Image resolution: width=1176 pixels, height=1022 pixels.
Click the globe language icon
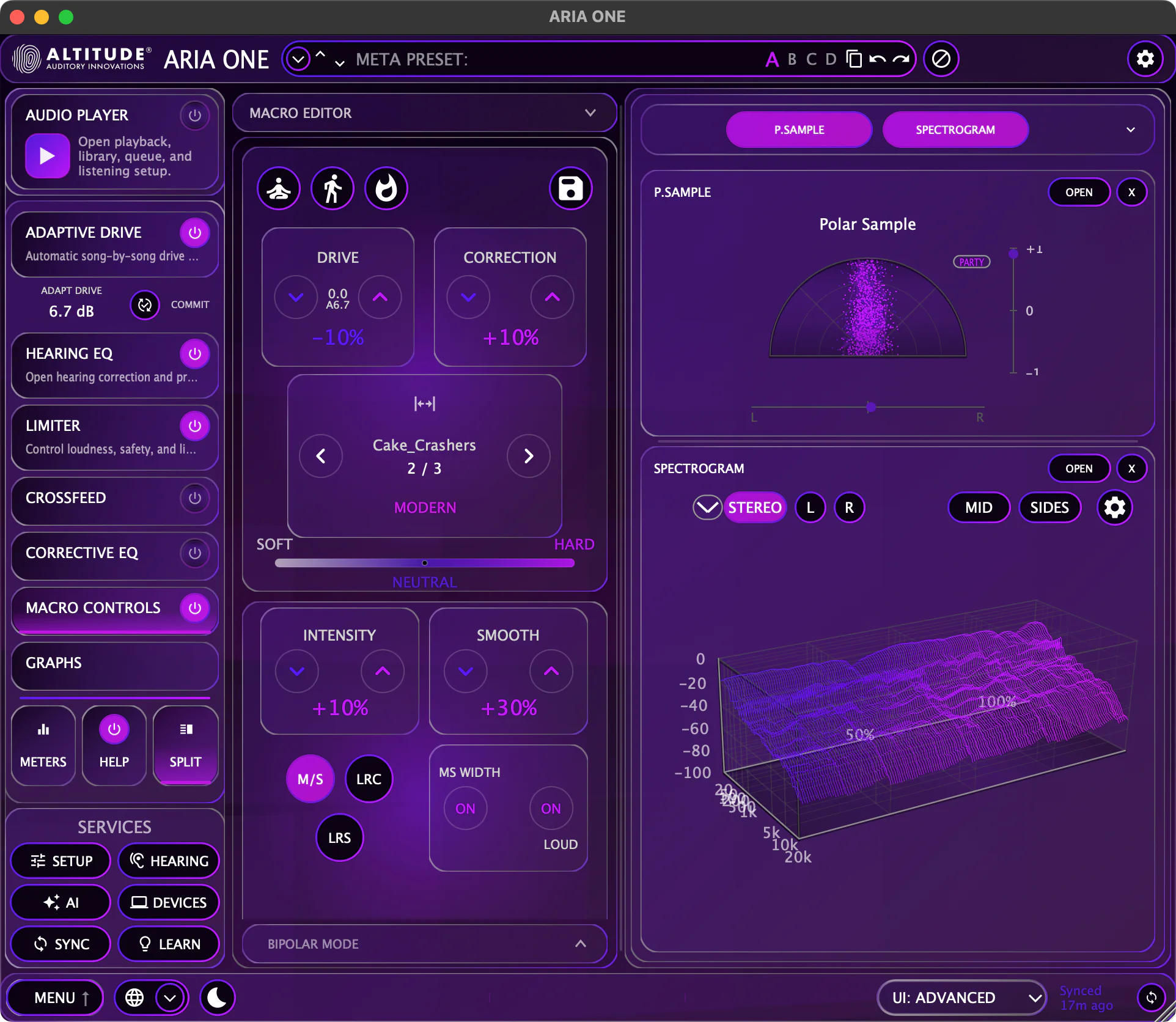(134, 998)
